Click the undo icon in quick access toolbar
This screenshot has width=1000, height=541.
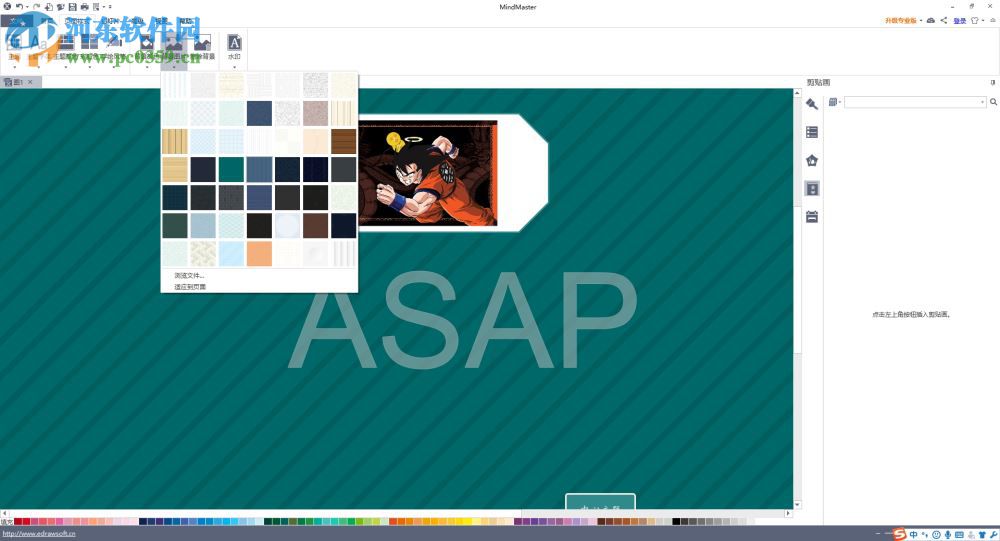tap(19, 6)
